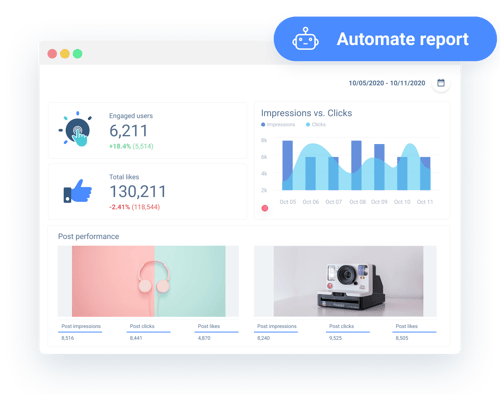This screenshot has width=500, height=395.
Task: Click Post clicks under headphones post
Action: click(x=142, y=326)
